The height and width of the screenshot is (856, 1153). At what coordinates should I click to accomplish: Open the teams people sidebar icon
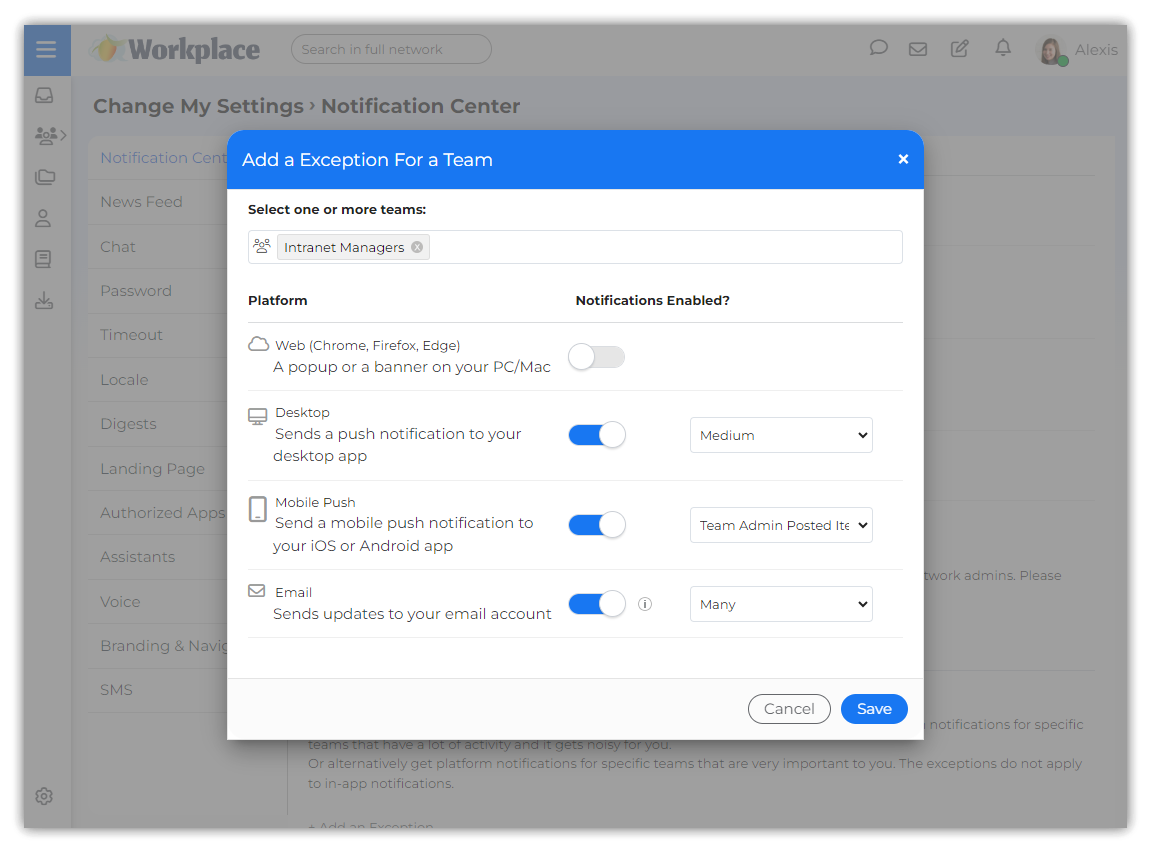click(46, 135)
